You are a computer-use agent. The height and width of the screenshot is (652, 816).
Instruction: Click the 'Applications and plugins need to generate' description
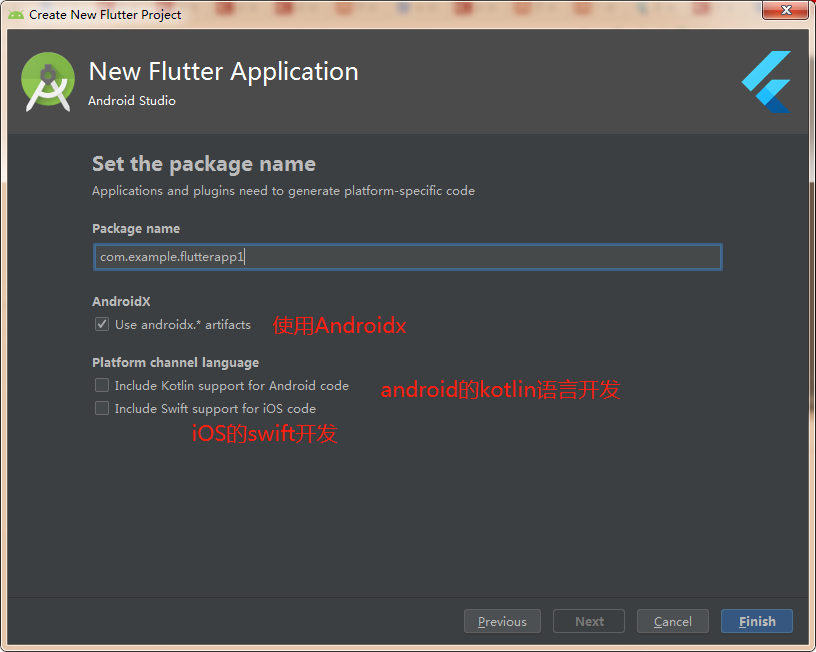pyautogui.click(x=283, y=191)
